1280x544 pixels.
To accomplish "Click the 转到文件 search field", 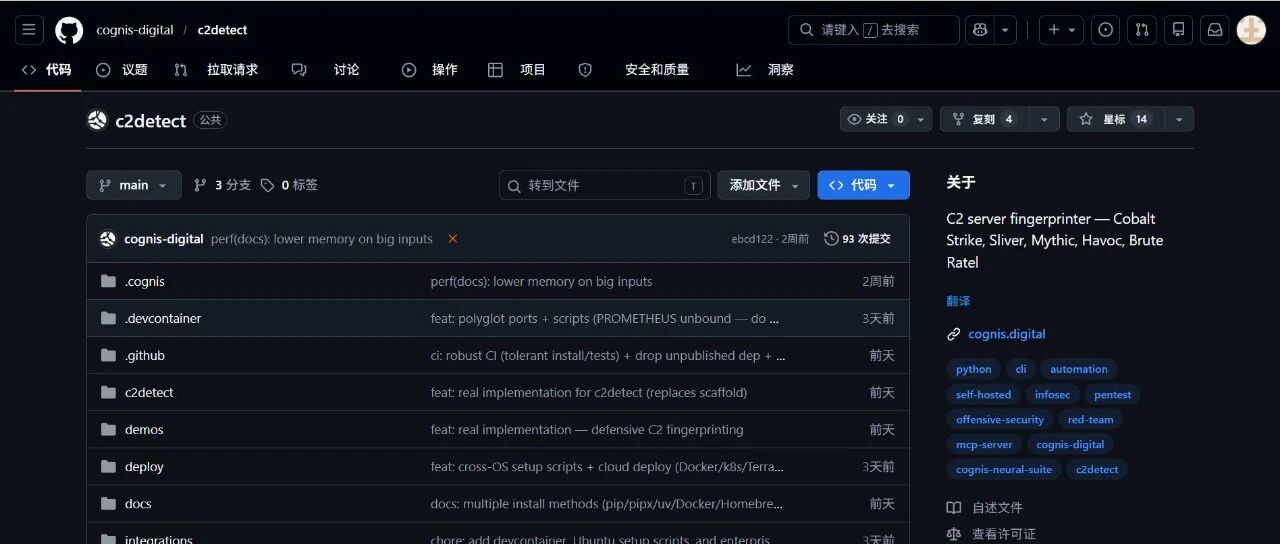I will [x=605, y=185].
